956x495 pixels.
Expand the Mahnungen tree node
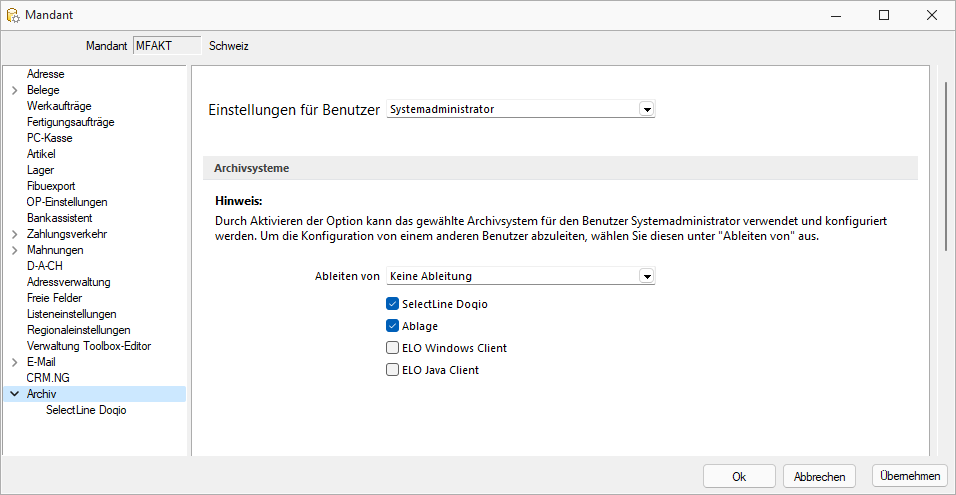click(15, 250)
